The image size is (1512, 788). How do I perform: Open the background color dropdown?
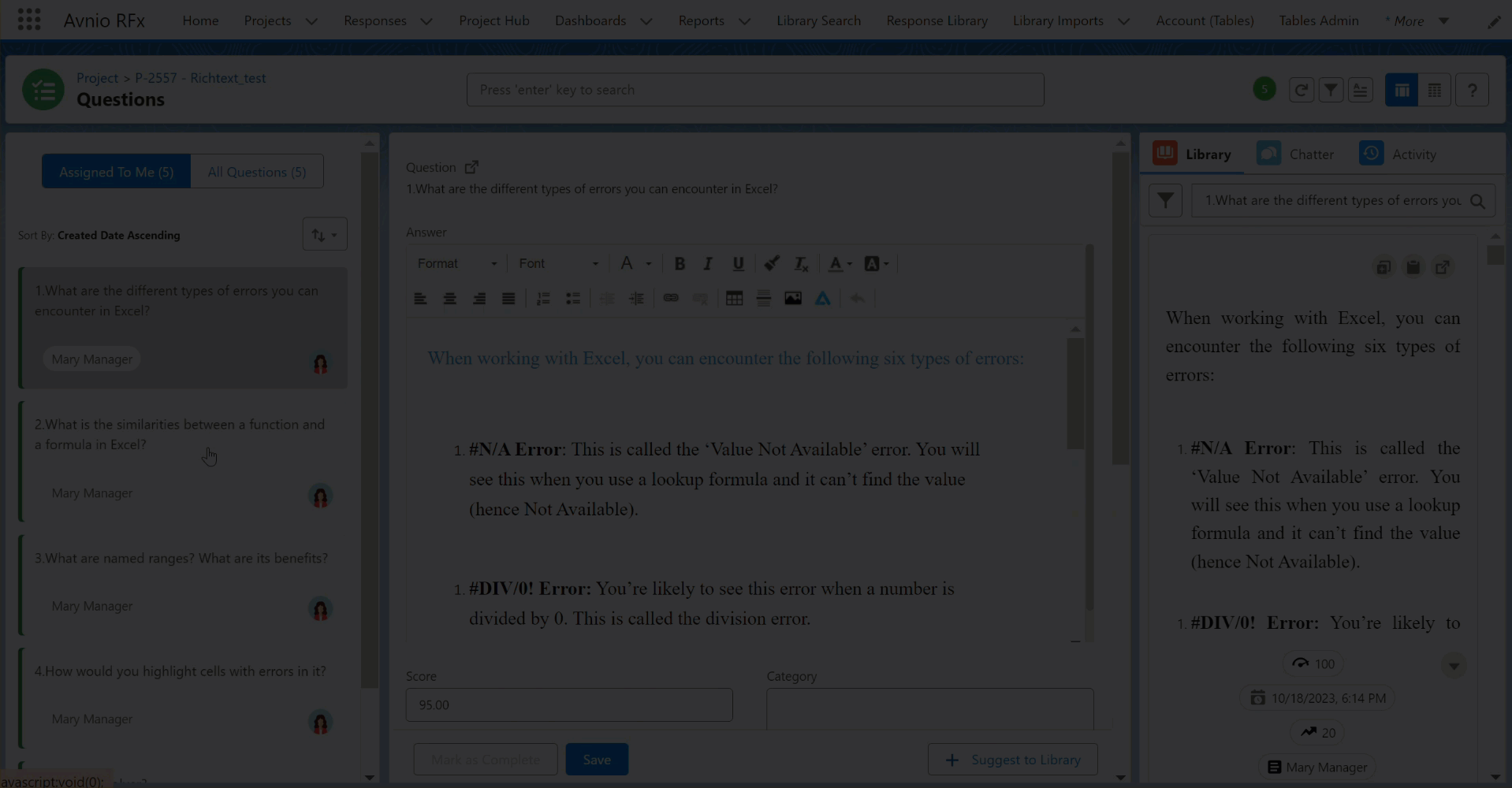tap(876, 264)
